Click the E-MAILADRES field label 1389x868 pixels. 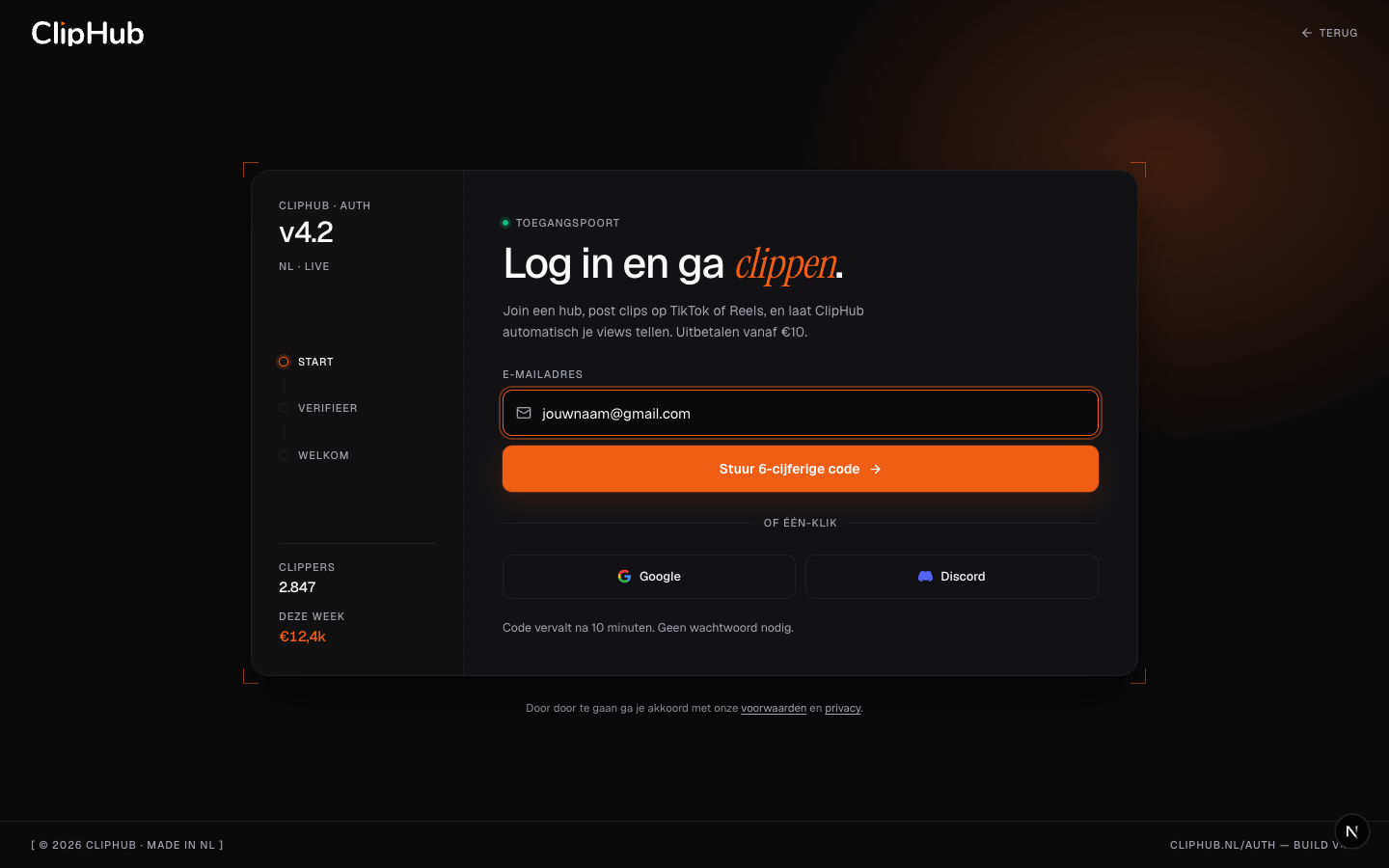543,374
